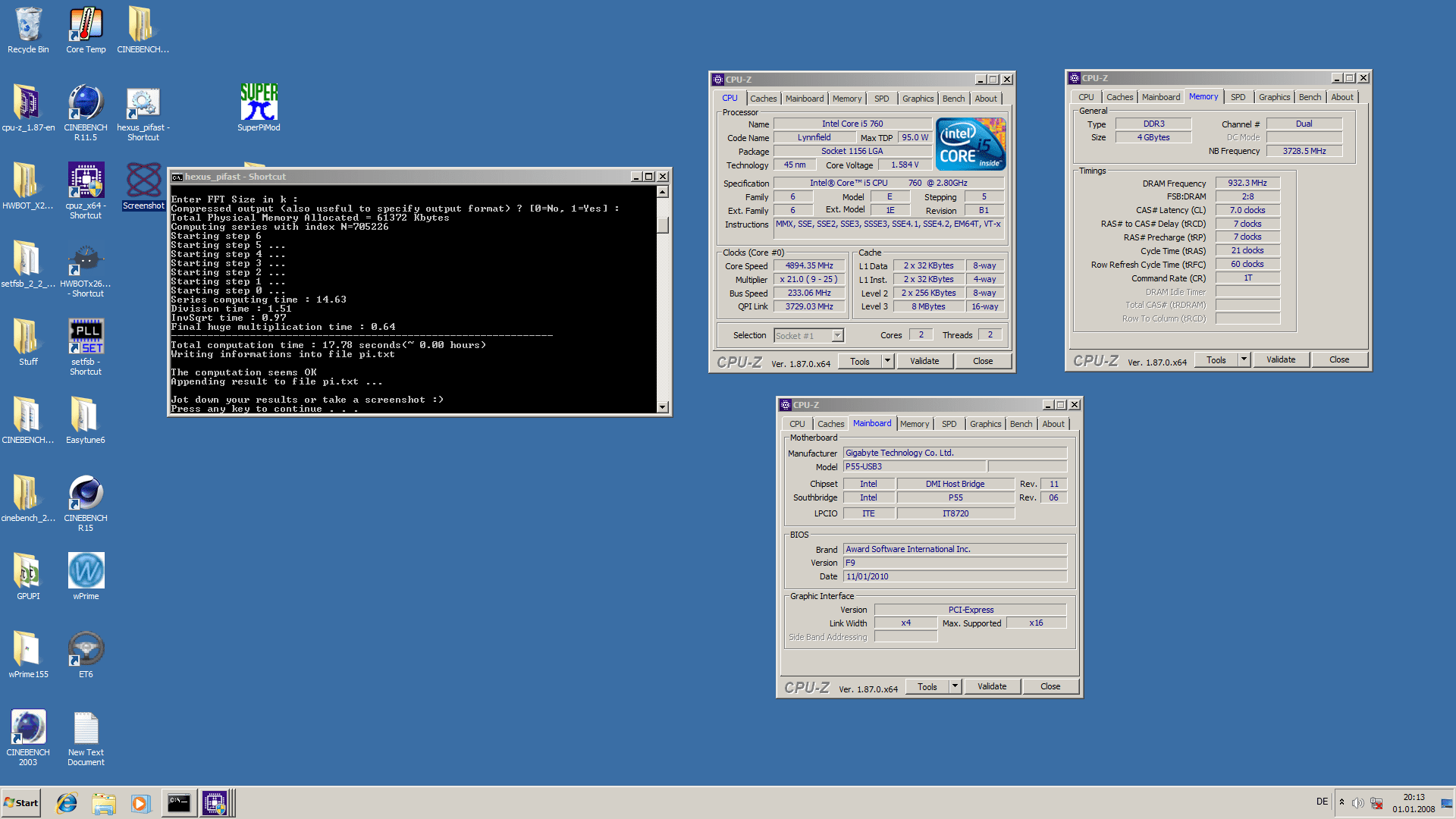Viewport: 1456px width, 819px height.
Task: Open Tools dropdown arrow in Memory window
Action: (x=1244, y=359)
